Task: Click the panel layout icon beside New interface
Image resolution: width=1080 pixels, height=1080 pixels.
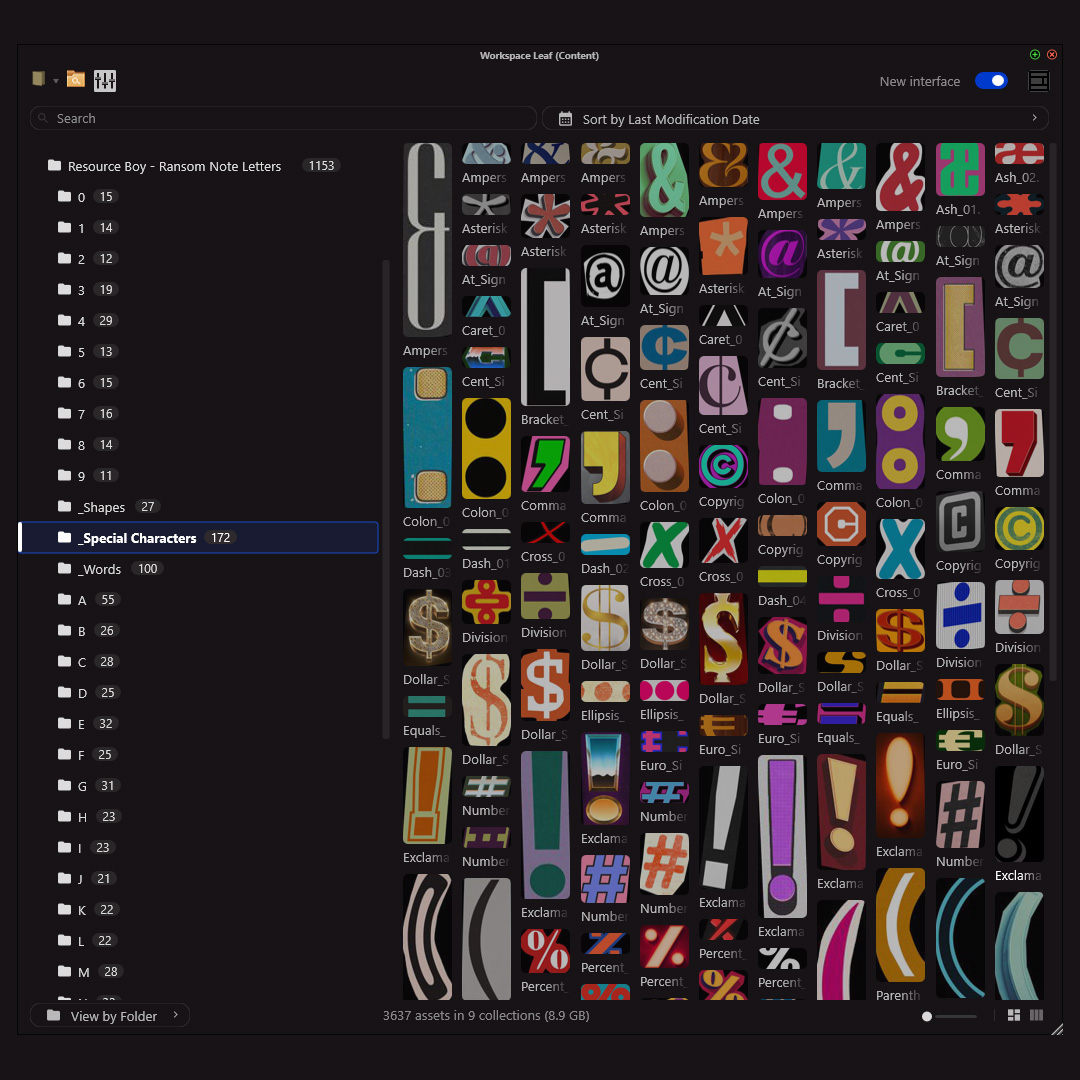Action: click(x=1038, y=81)
